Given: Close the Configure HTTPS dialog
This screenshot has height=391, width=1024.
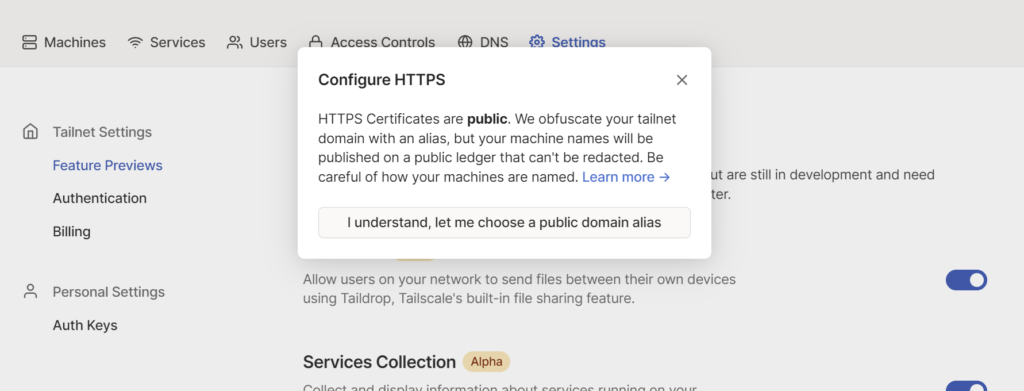Looking at the screenshot, I should click(682, 80).
